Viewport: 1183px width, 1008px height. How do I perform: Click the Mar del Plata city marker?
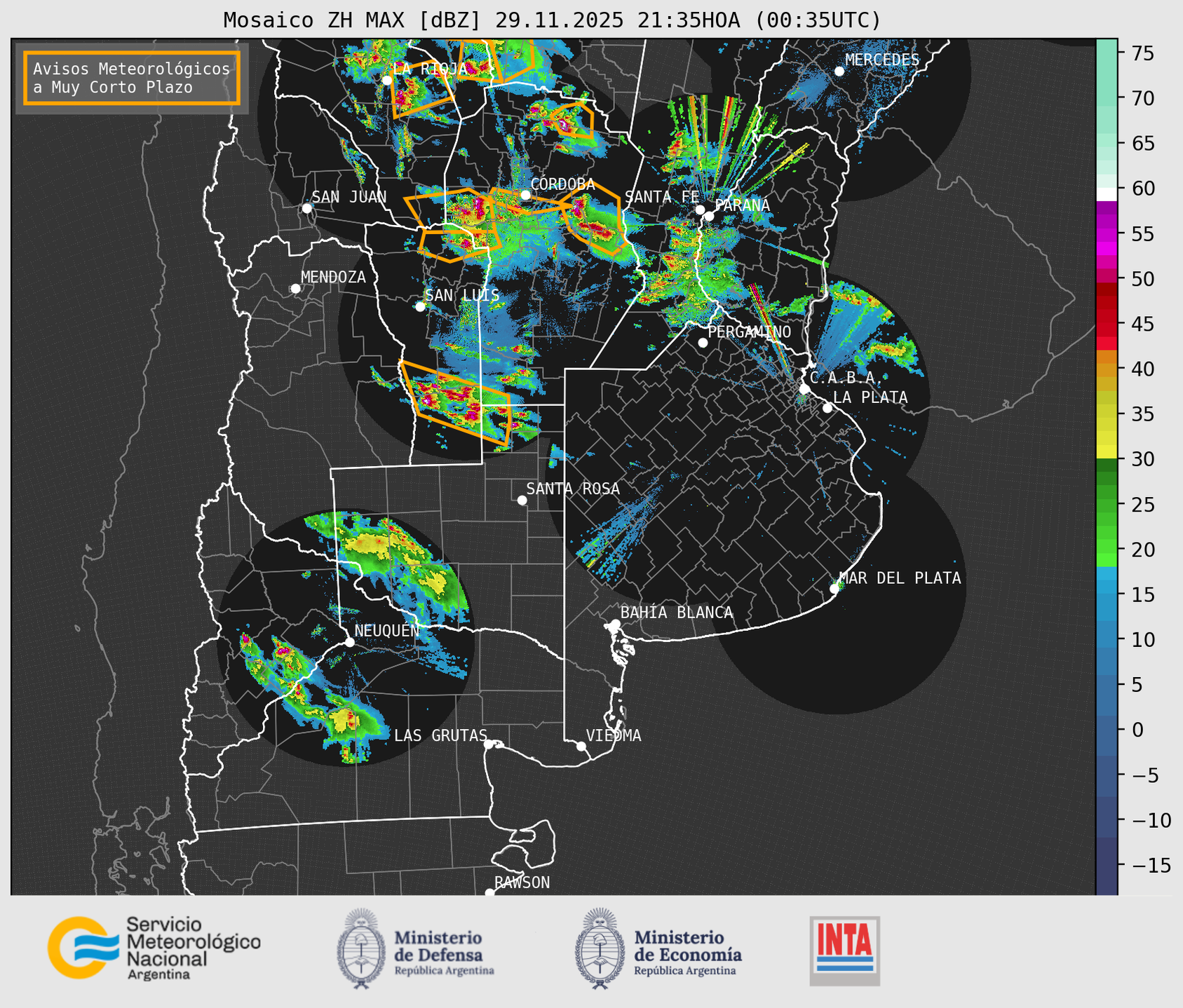pos(834,588)
